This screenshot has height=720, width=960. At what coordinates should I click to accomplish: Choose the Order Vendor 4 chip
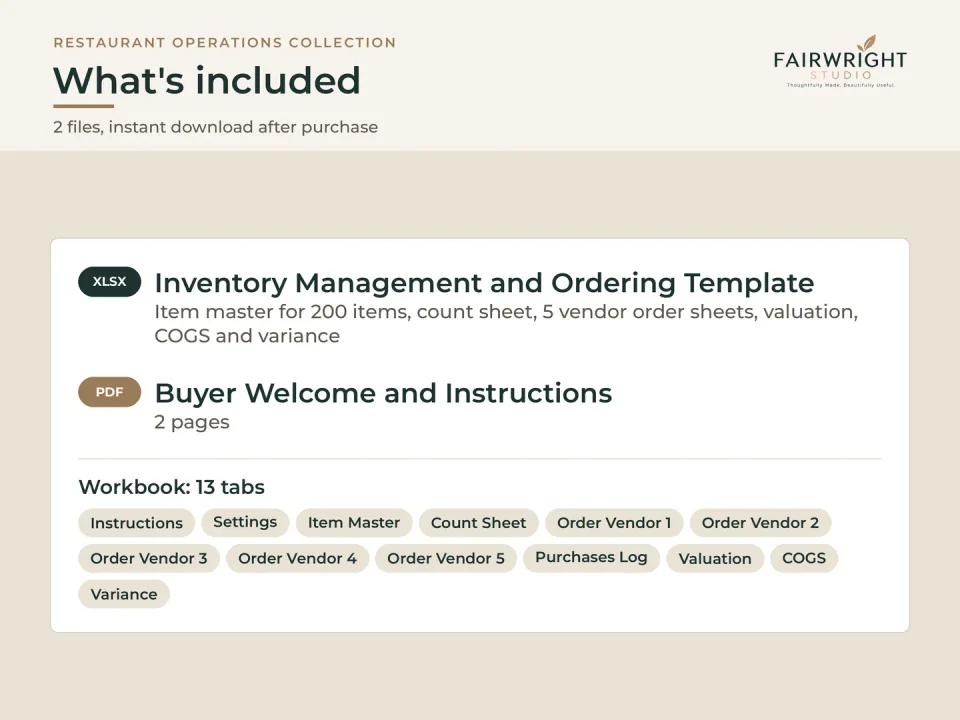298,558
